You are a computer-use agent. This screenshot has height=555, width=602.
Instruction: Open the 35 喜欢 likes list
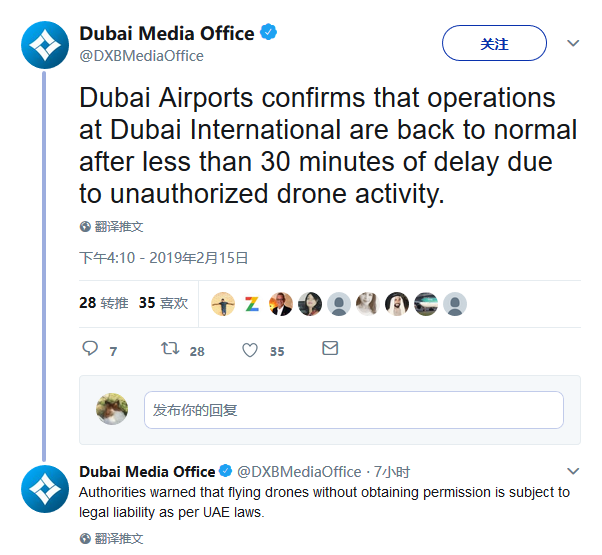[x=163, y=303]
